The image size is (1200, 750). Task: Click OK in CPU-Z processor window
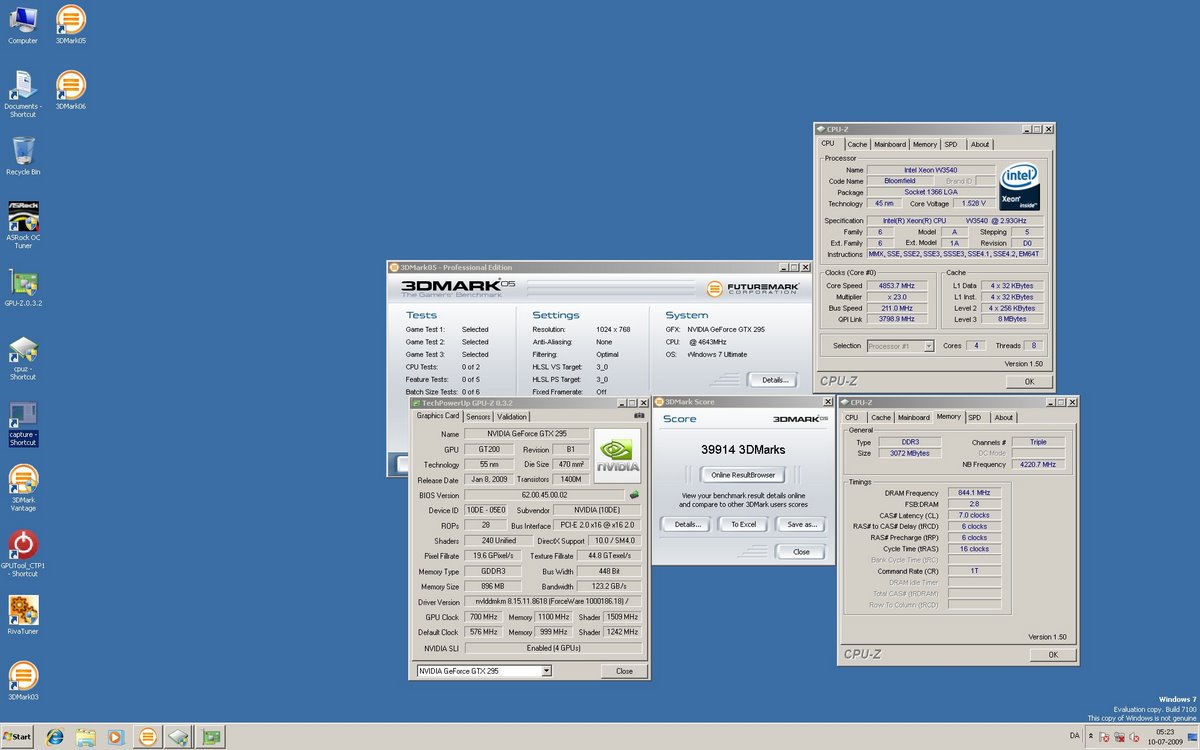point(1029,381)
